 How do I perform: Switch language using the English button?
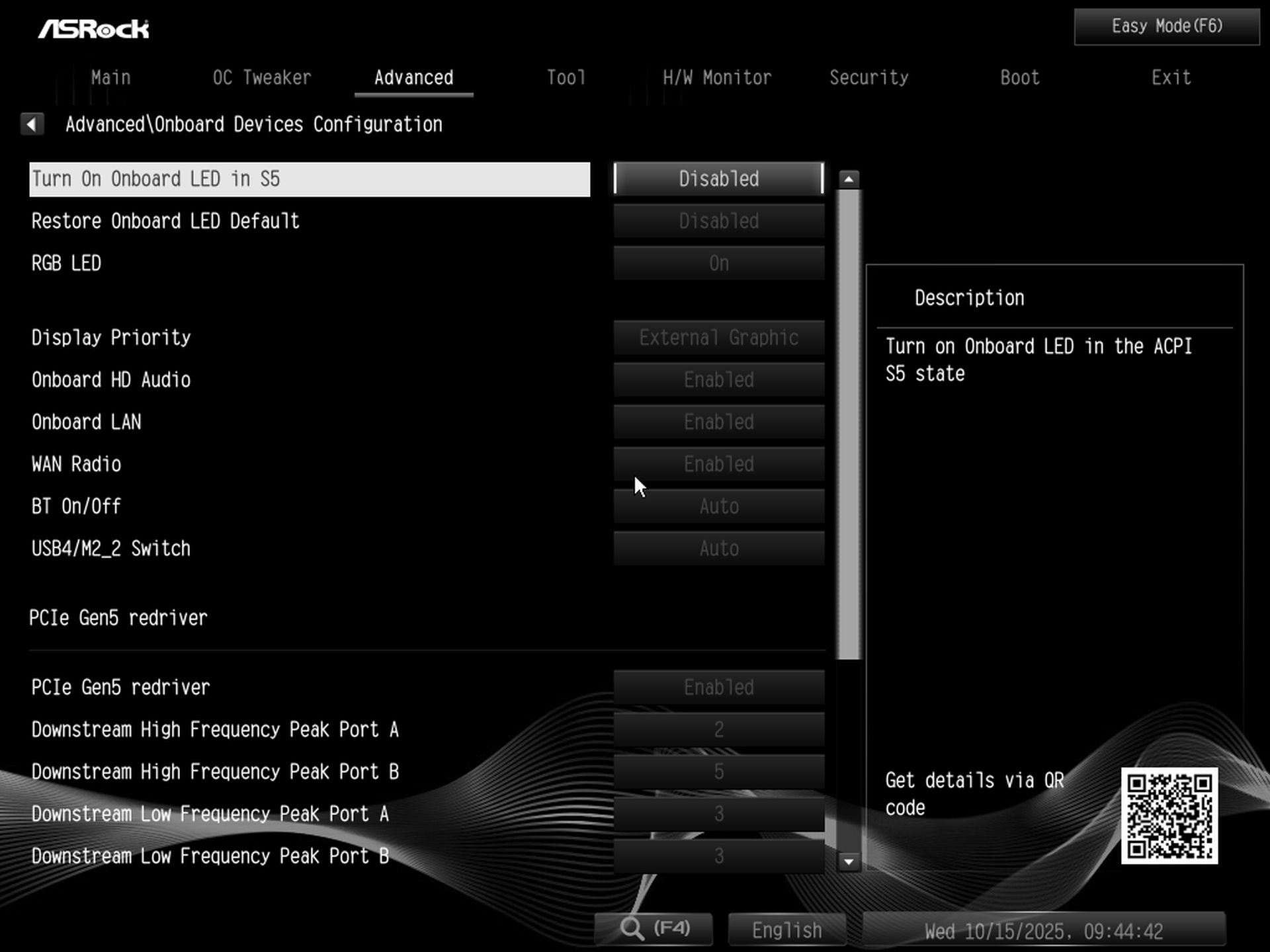[x=786, y=929]
